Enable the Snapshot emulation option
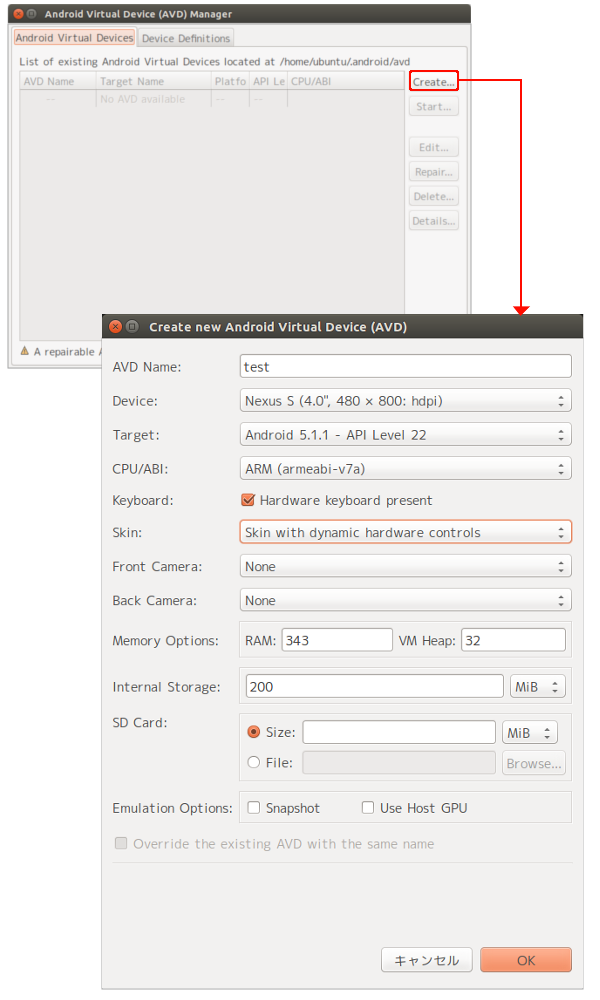 pyautogui.click(x=254, y=807)
